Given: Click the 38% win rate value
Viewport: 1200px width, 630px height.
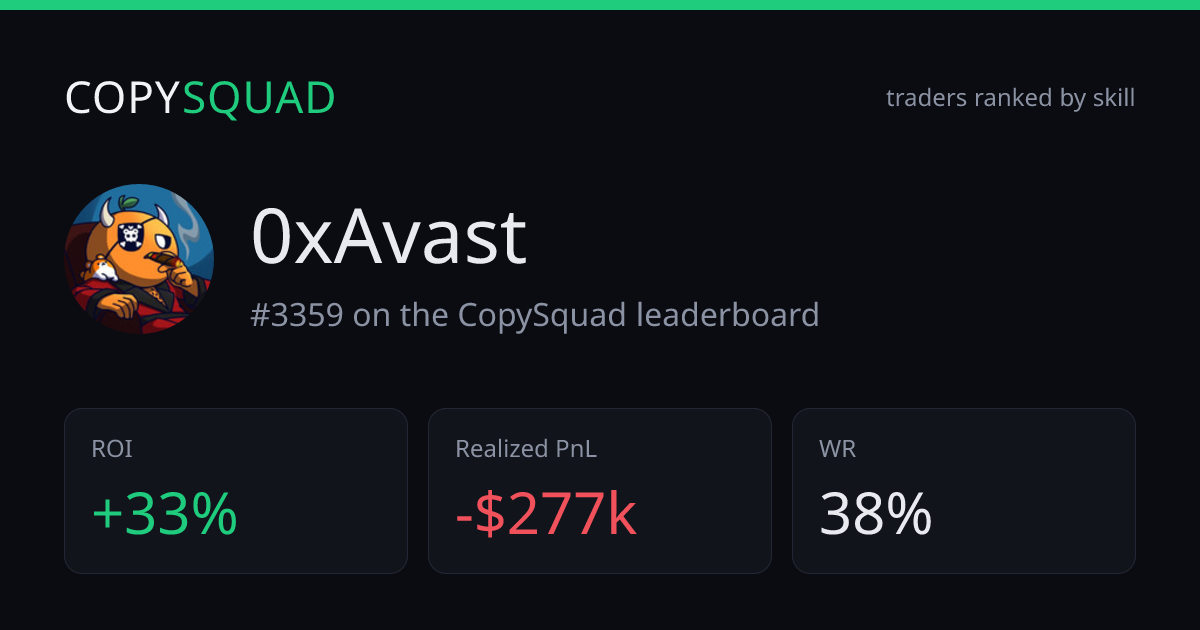Looking at the screenshot, I should pyautogui.click(x=876, y=515).
